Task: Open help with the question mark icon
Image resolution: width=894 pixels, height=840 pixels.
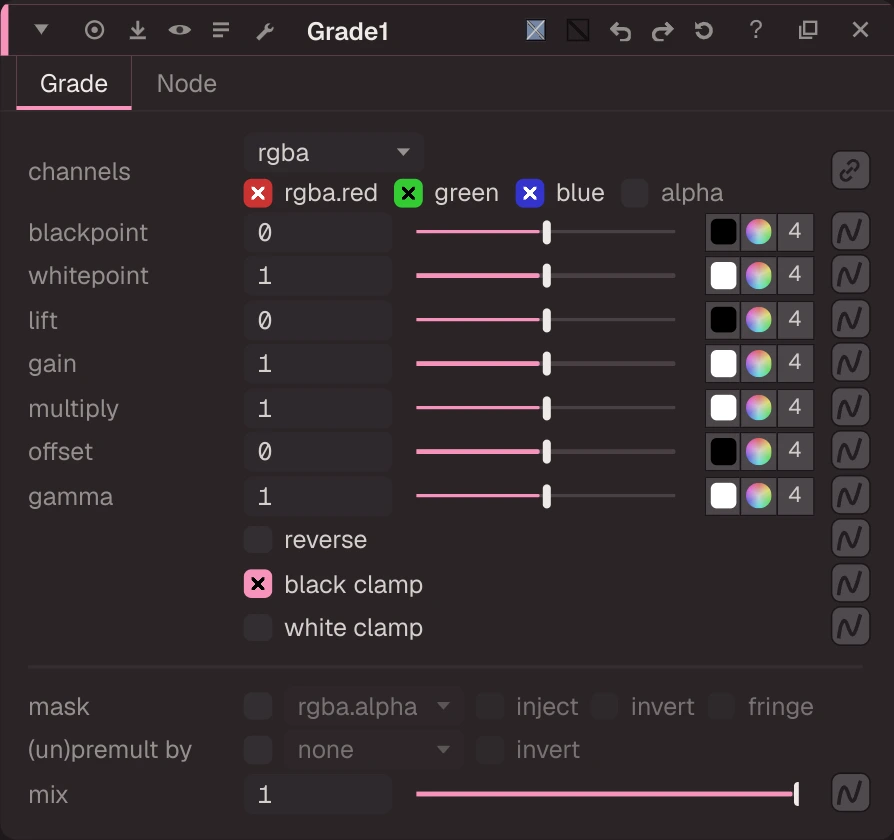Action: point(756,29)
